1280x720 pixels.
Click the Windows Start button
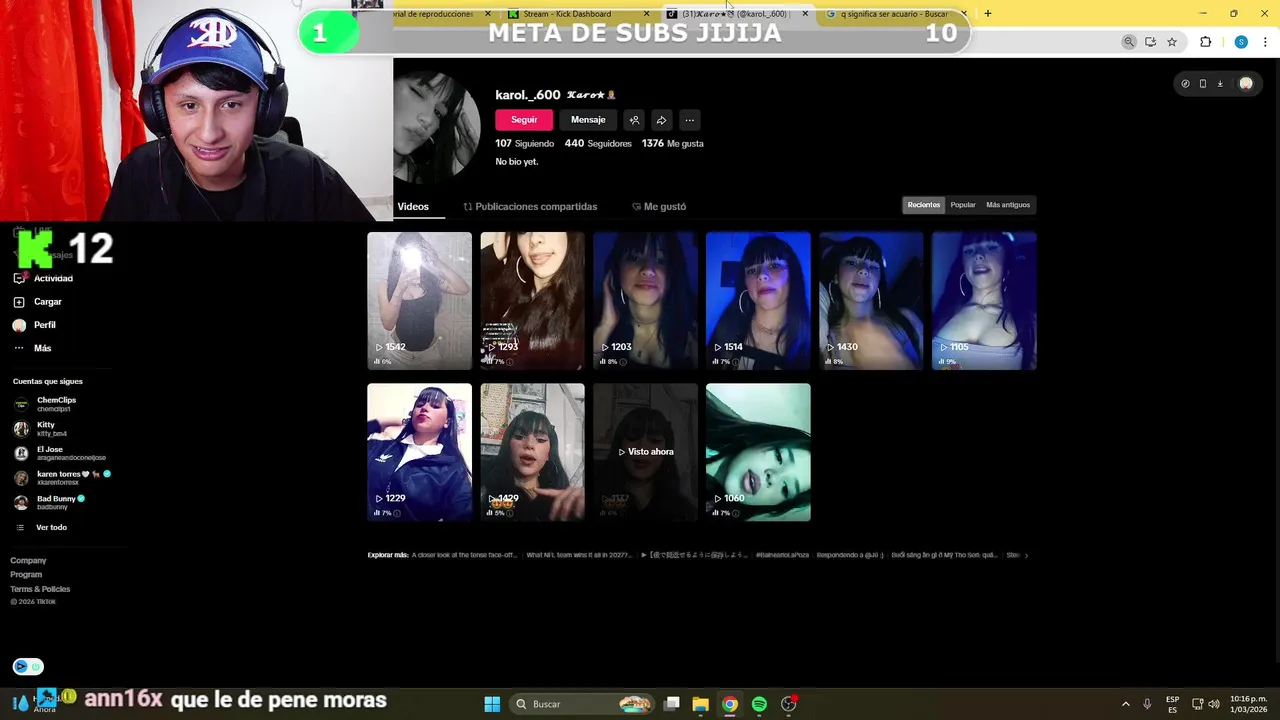click(x=492, y=704)
